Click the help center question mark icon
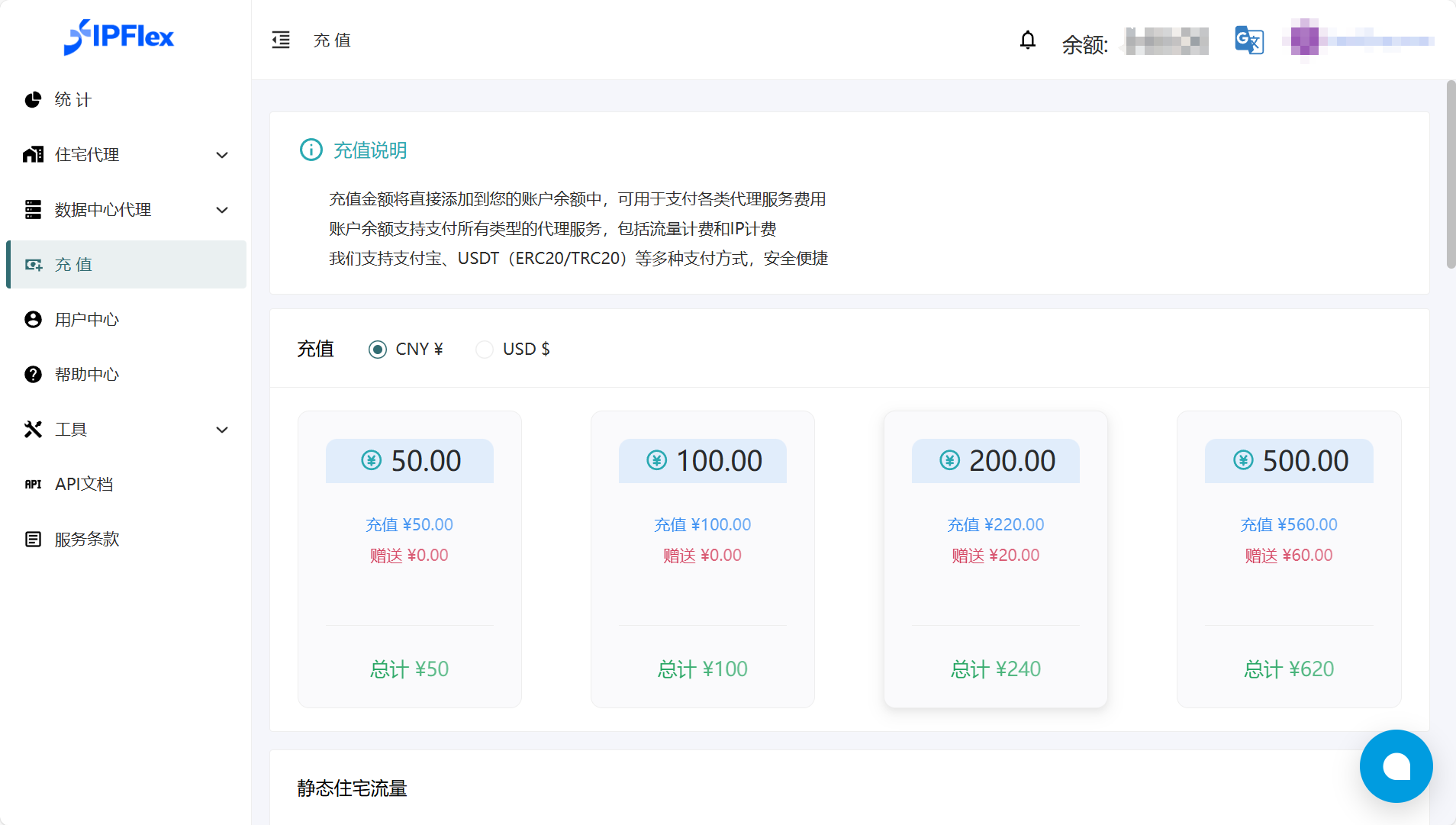The width and height of the screenshot is (1456, 825). pyautogui.click(x=33, y=375)
